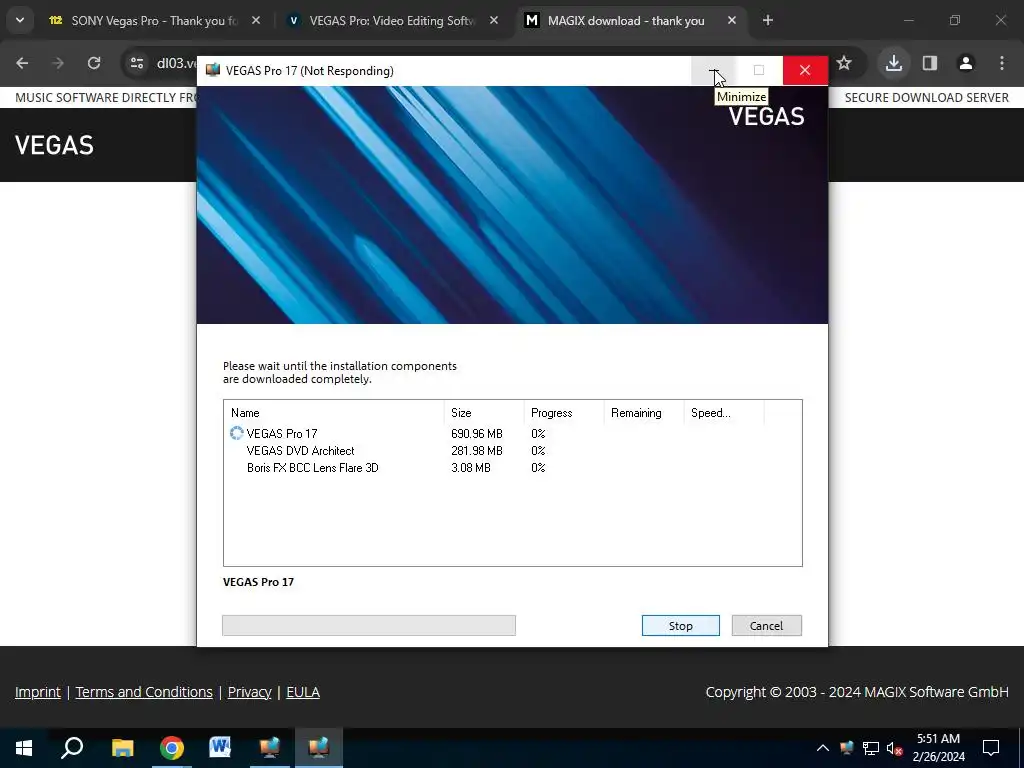Open the Chrome three-dot menu
Image resolution: width=1024 pixels, height=768 pixels.
coord(1002,63)
